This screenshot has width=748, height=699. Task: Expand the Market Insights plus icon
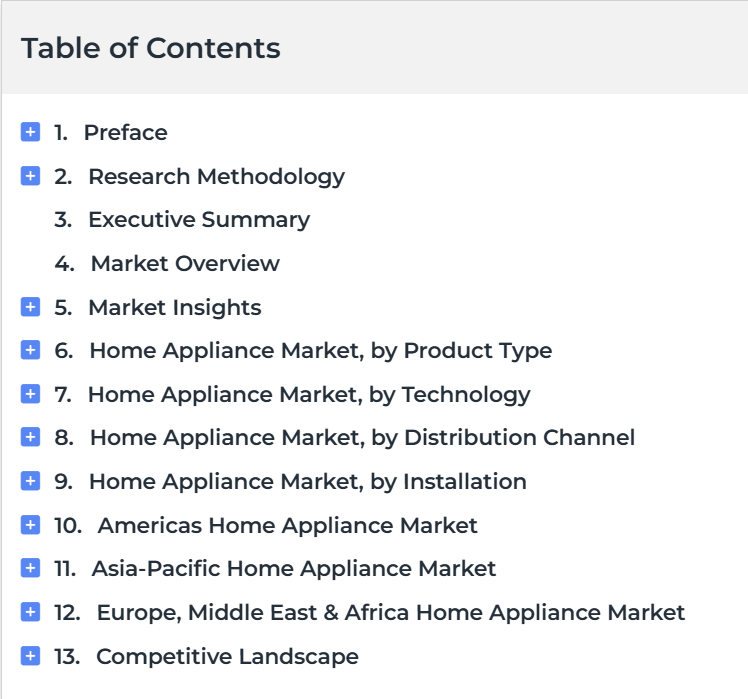pos(30,307)
